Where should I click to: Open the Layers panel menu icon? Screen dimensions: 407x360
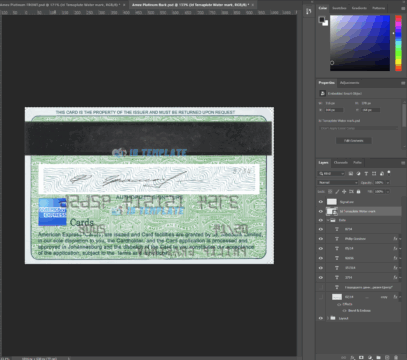[x=403, y=163]
